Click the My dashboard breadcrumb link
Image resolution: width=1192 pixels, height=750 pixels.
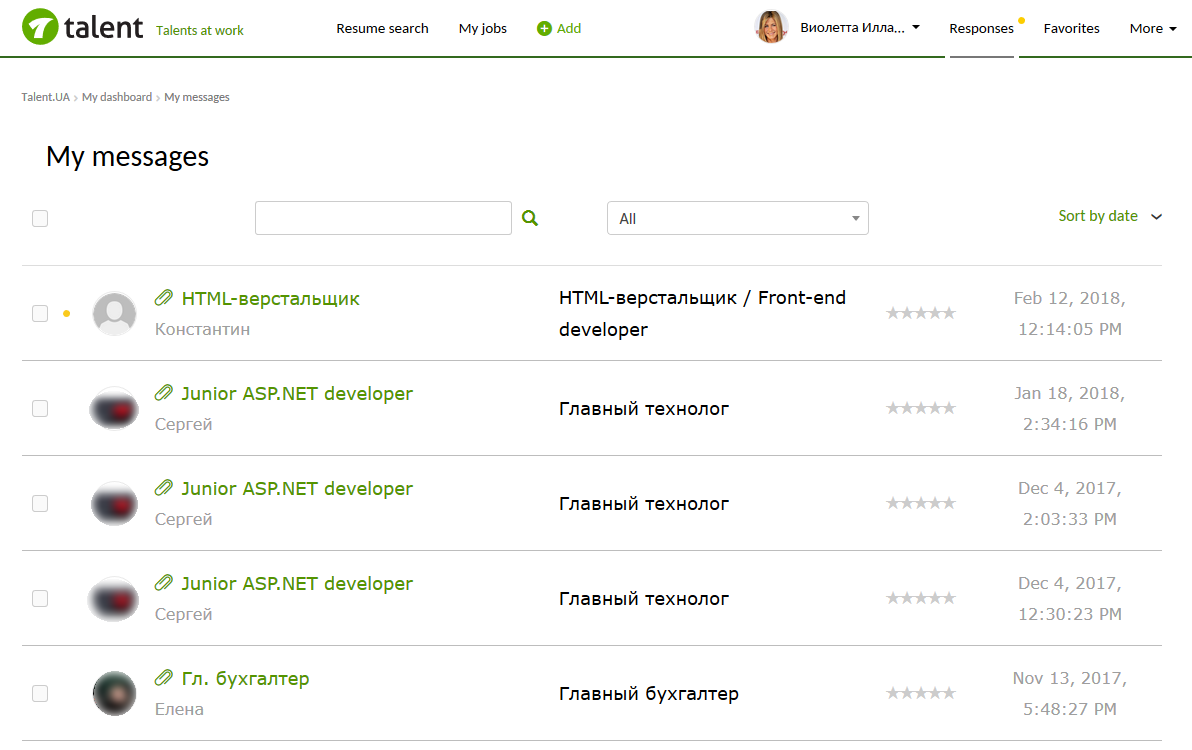click(x=117, y=97)
